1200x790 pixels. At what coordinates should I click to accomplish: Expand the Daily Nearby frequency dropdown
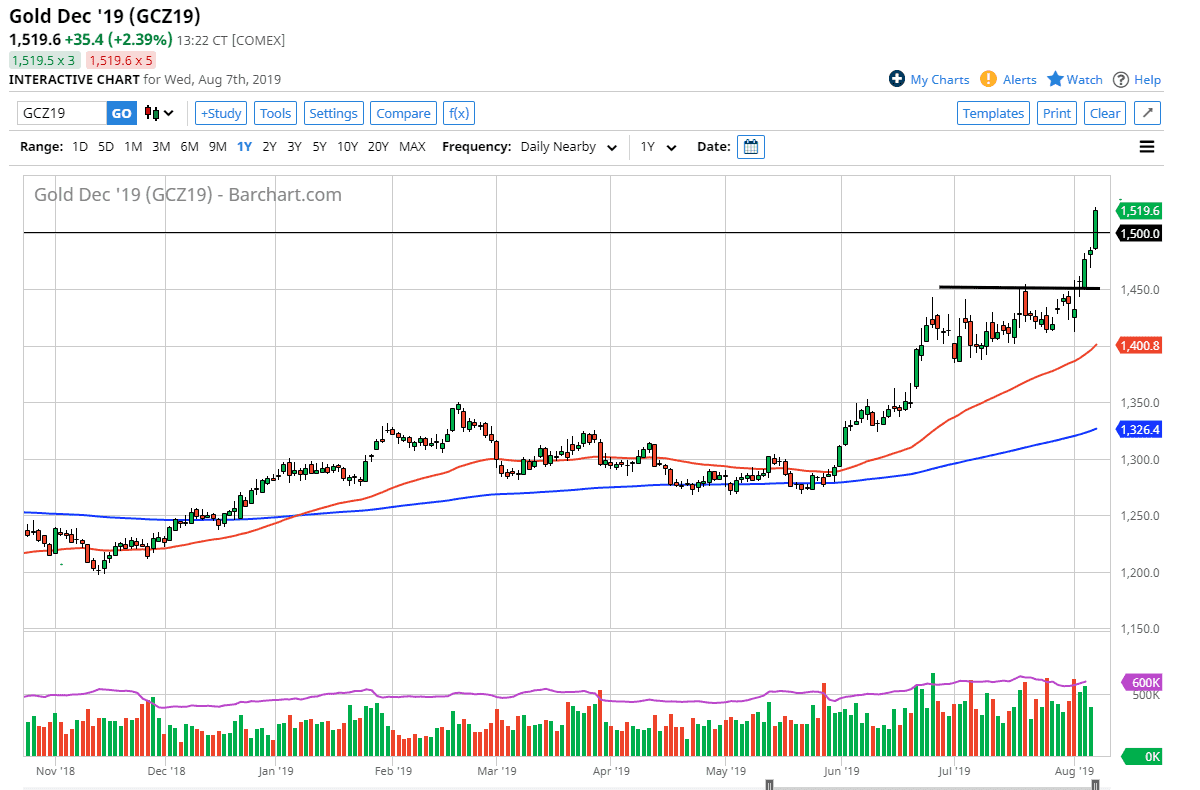pyautogui.click(x=568, y=147)
